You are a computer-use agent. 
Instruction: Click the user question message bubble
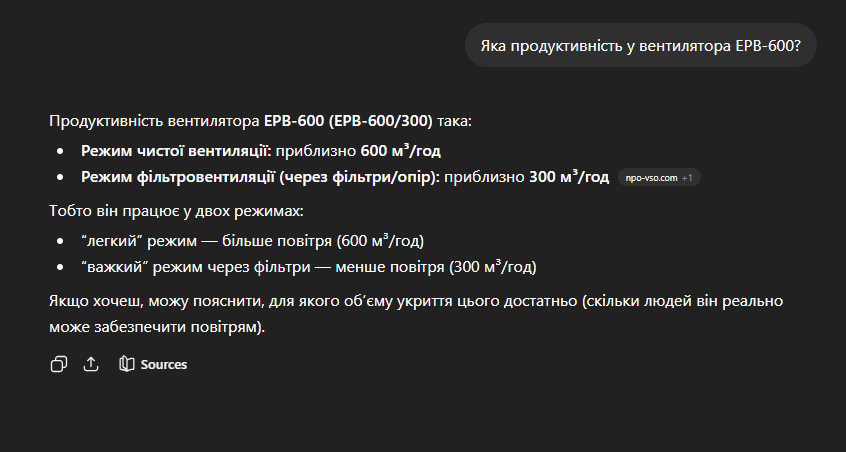[x=640, y=46]
